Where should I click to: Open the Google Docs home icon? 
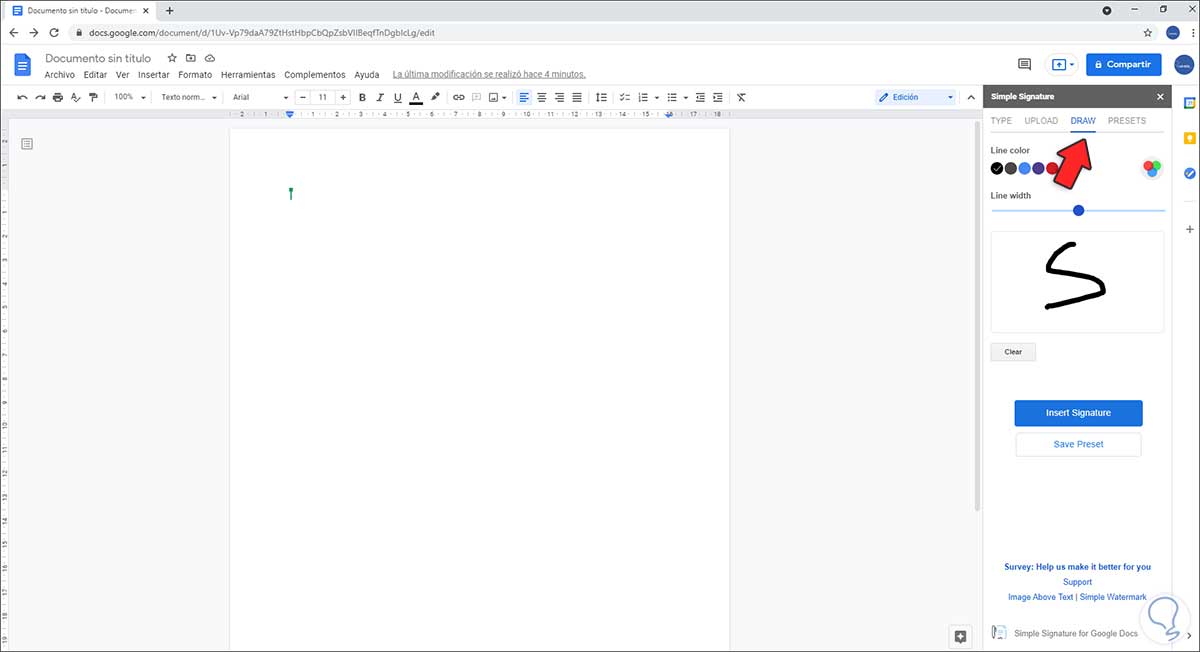coord(23,65)
